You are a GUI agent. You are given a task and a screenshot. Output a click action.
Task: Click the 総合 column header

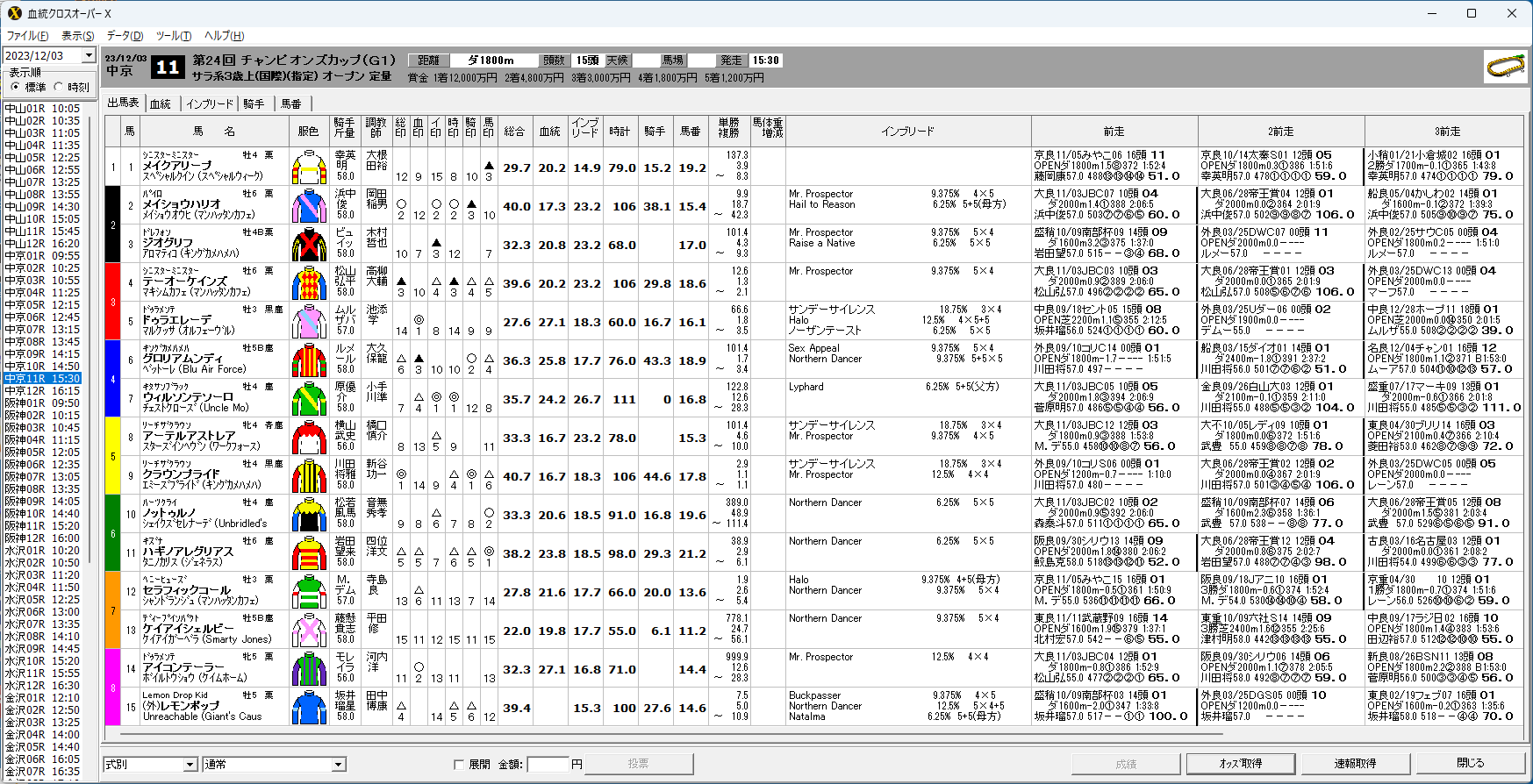click(x=515, y=132)
